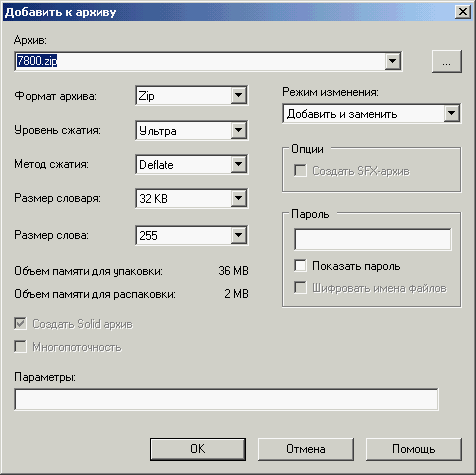Toggle the Многопоточность checkbox
Viewport: 476px width, 475px height.
[20, 347]
